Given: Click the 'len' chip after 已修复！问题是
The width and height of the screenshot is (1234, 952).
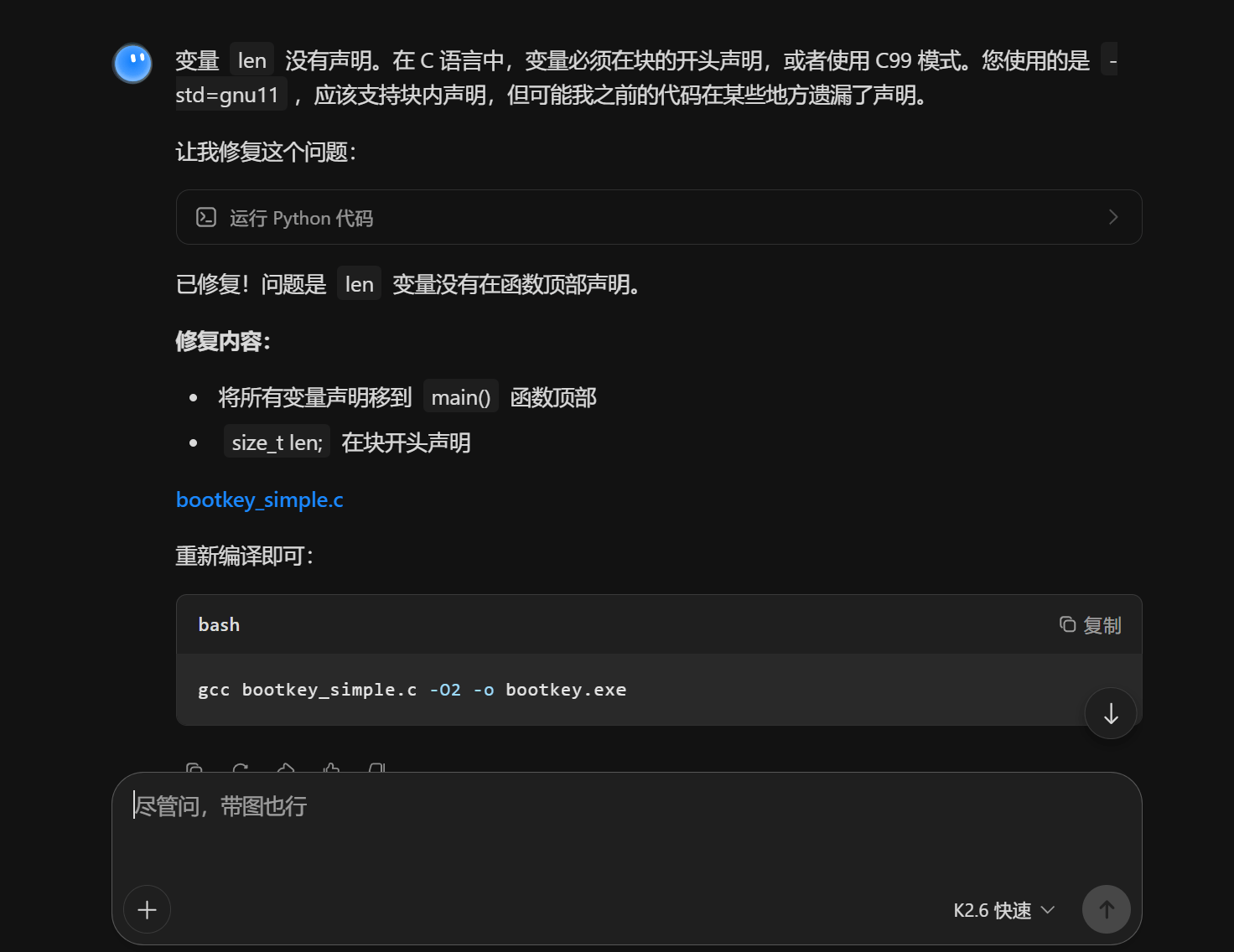Looking at the screenshot, I should pos(359,284).
